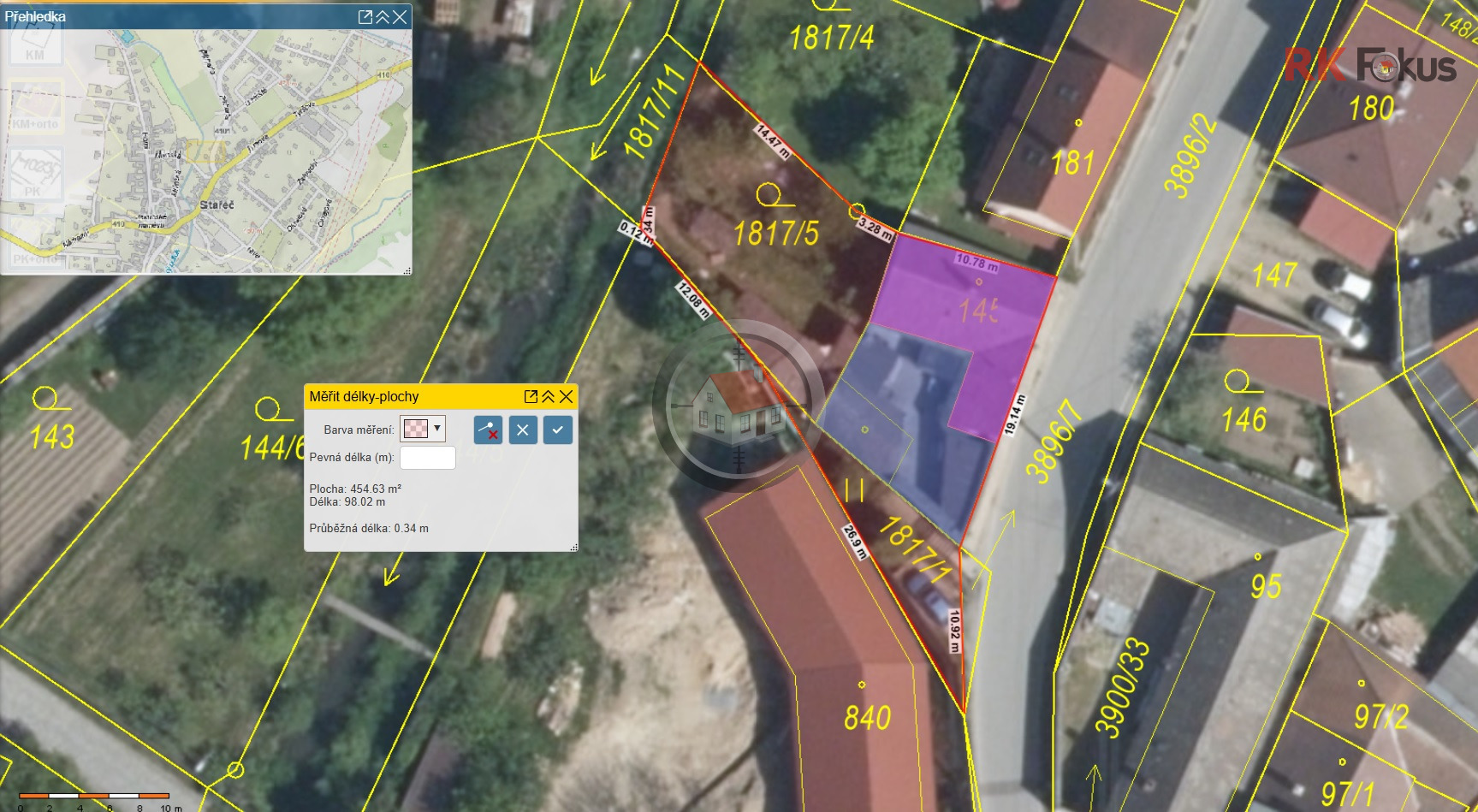
Task: Open the Barva měření dropdown arrow
Action: click(x=437, y=429)
